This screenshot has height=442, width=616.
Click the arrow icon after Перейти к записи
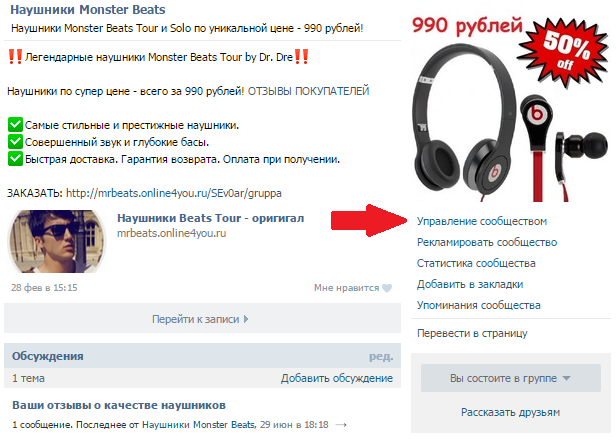(x=246, y=319)
